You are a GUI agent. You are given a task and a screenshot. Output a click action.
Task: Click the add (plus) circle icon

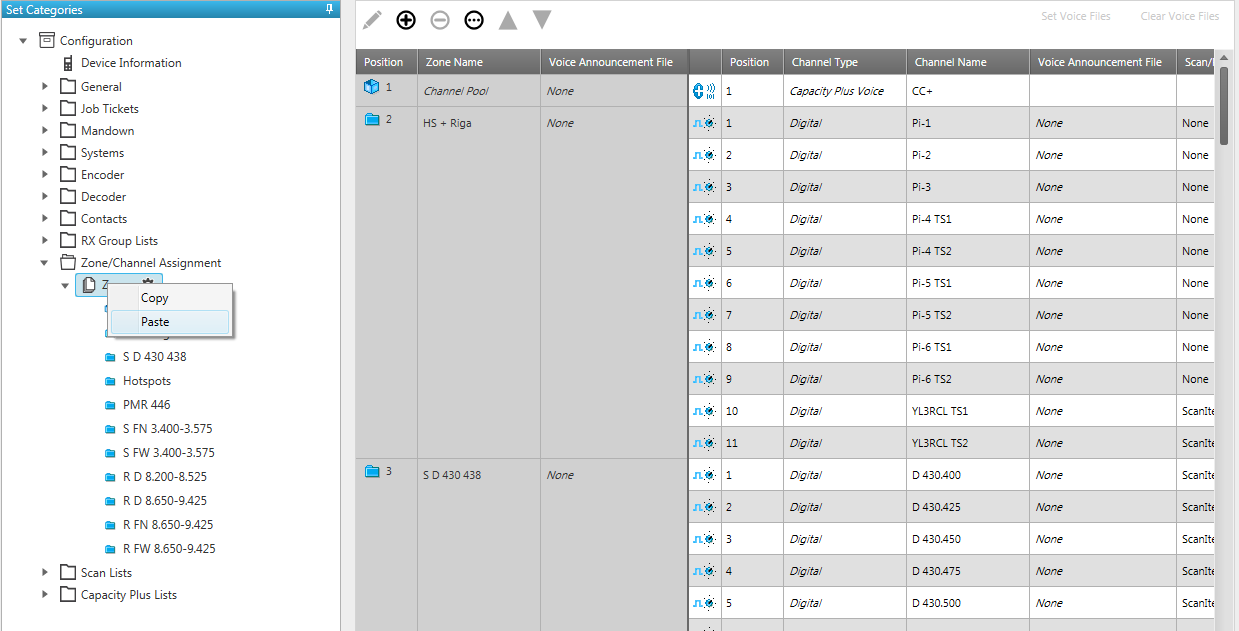(406, 20)
